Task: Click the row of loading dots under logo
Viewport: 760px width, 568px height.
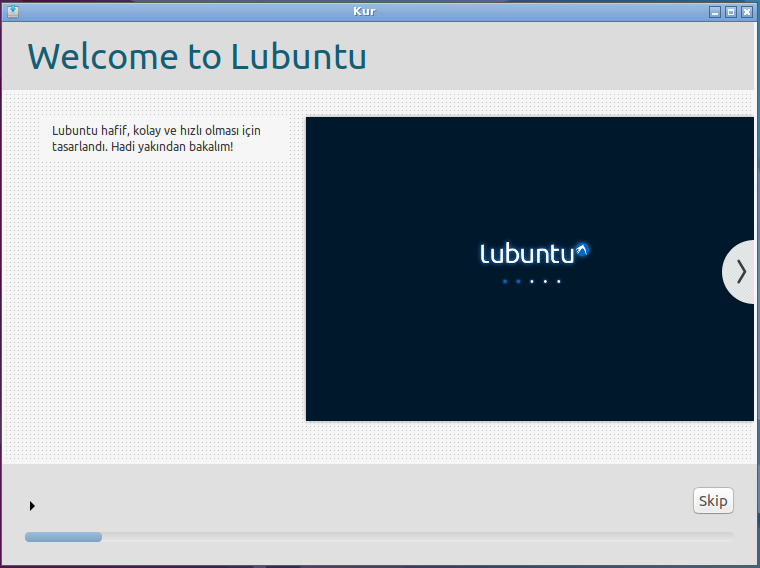Action: click(x=531, y=282)
